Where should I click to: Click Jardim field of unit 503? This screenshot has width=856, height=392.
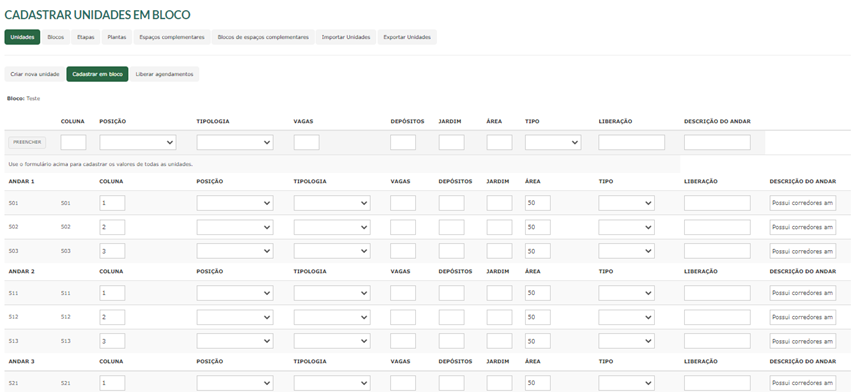[500, 251]
